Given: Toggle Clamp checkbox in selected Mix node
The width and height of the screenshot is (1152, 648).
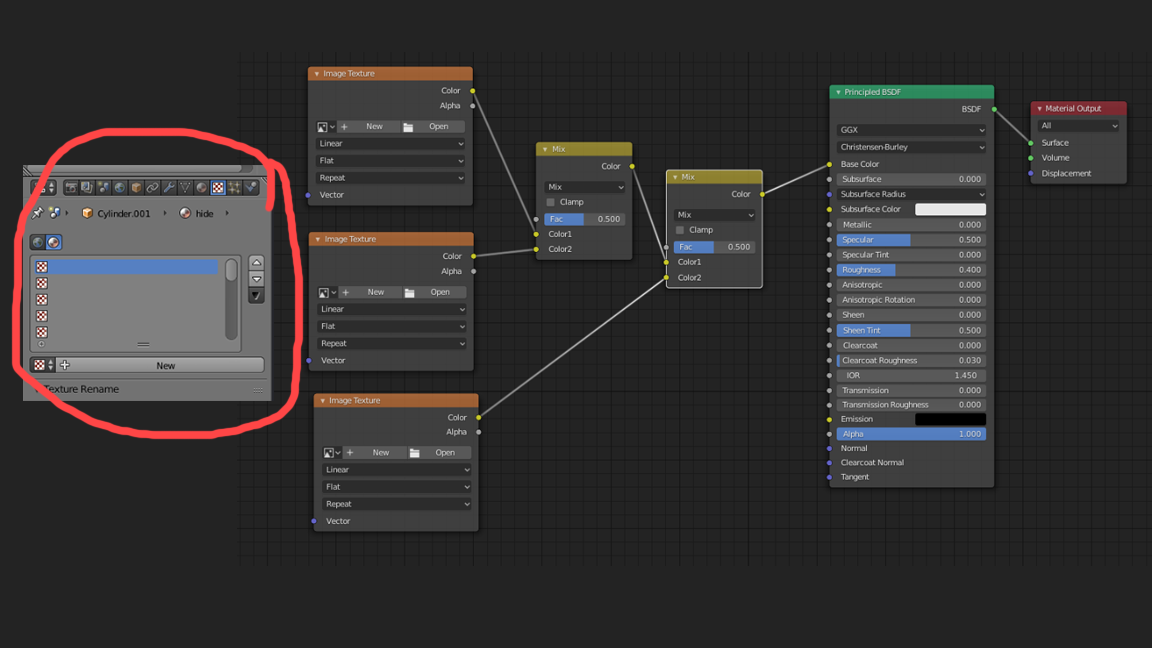Looking at the screenshot, I should point(680,230).
